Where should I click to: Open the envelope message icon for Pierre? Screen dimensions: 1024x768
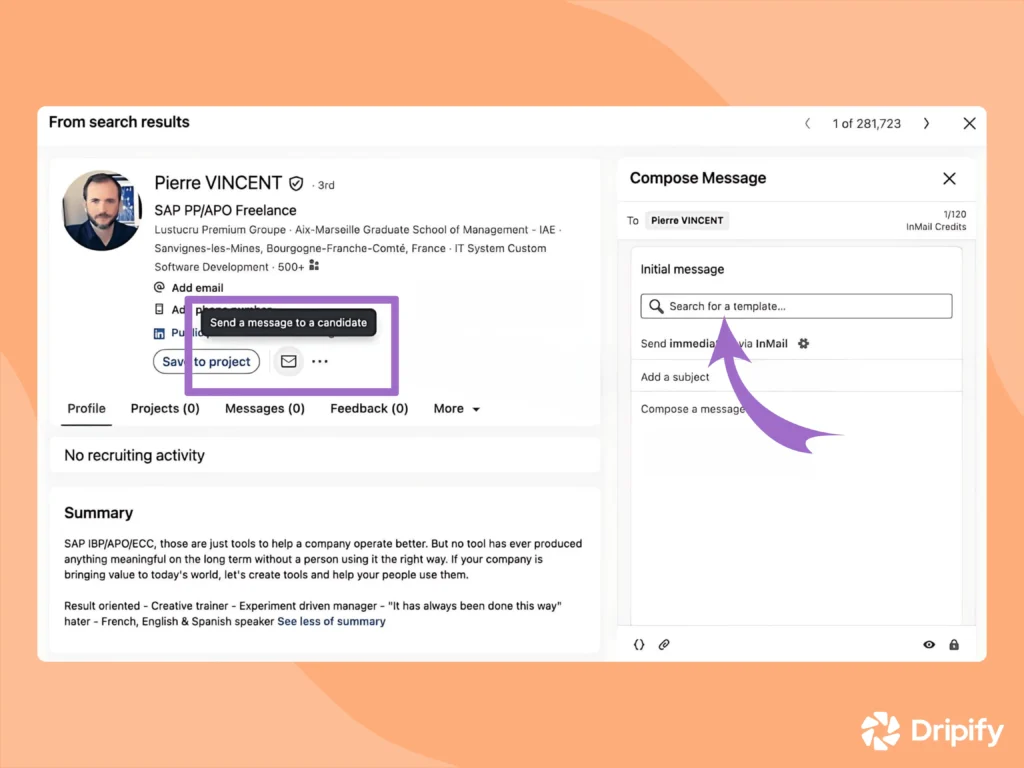coord(288,361)
